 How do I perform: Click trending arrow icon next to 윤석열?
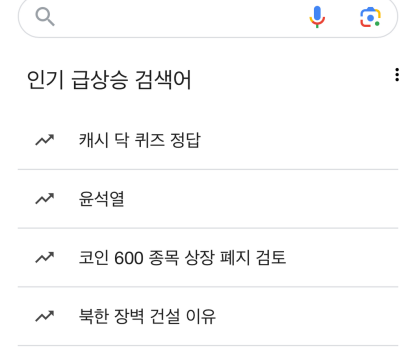[x=45, y=199]
